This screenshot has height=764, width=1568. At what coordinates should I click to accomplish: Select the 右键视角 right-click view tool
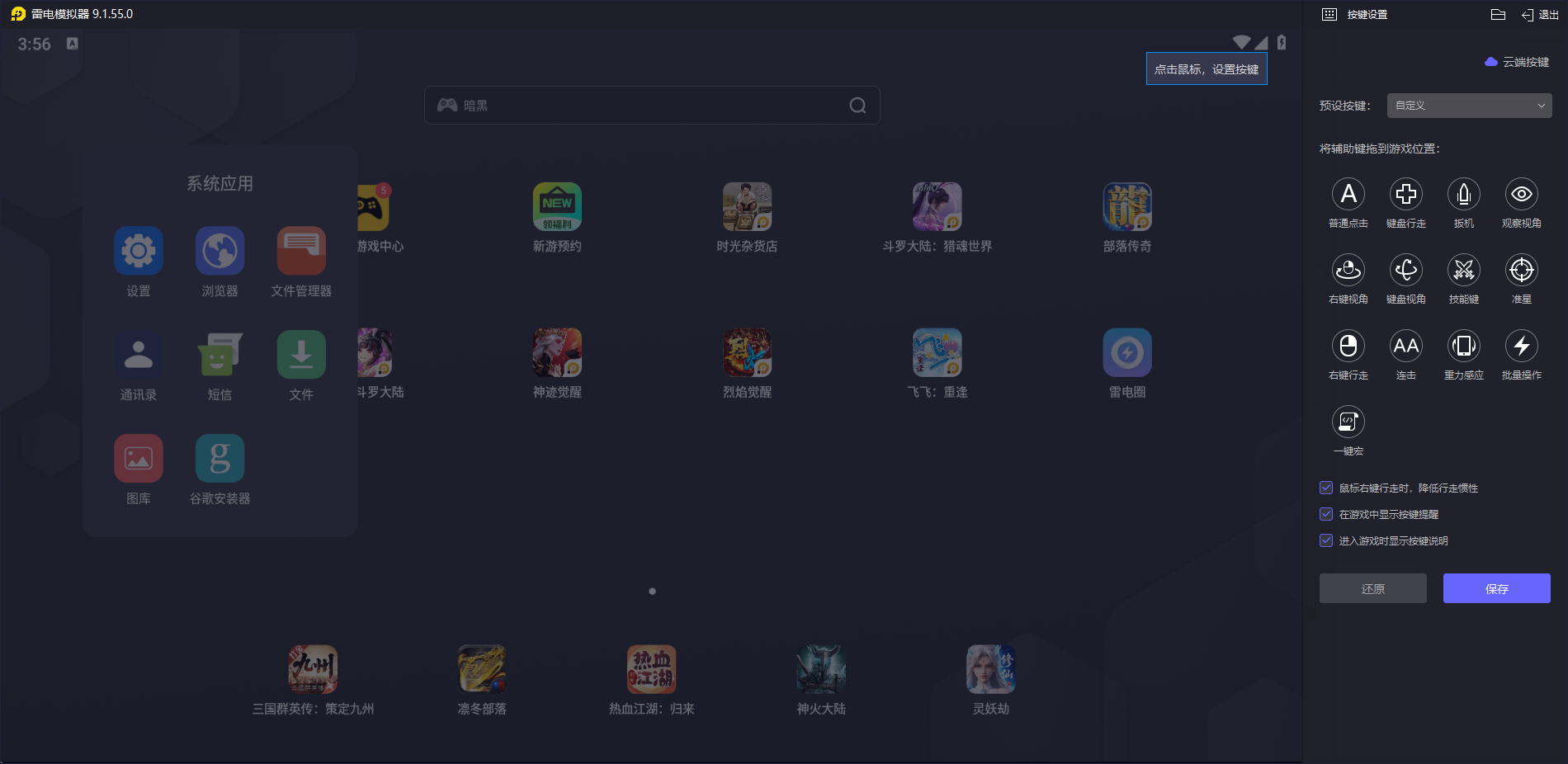tap(1348, 271)
